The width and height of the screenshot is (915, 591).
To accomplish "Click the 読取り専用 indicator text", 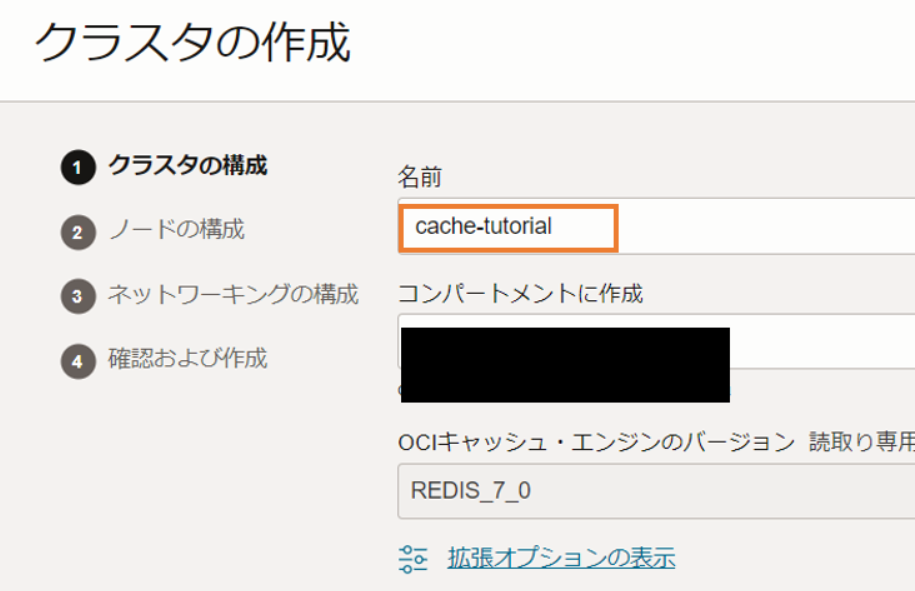I will (861, 442).
